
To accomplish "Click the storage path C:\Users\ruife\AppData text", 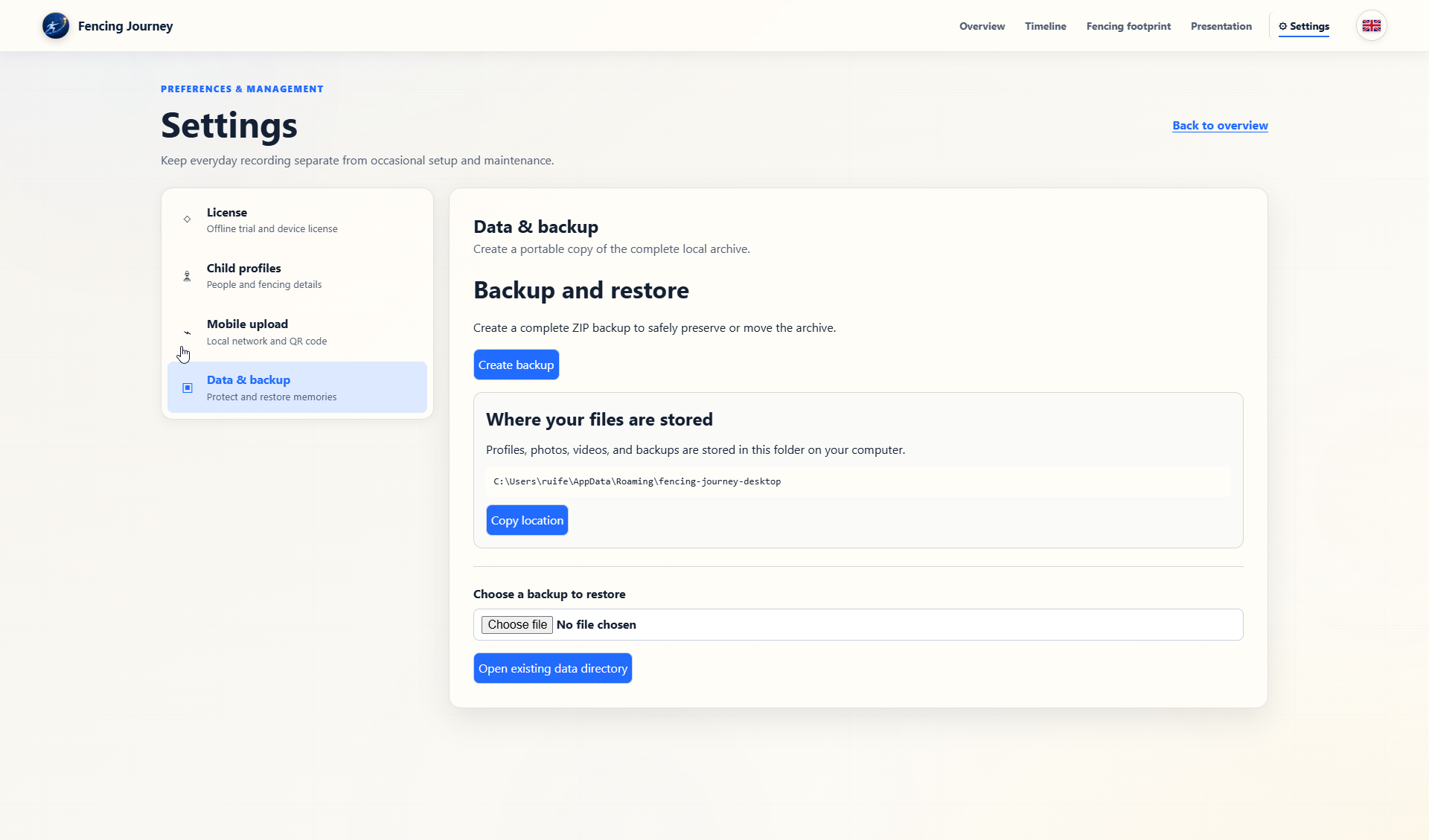I will click(x=637, y=481).
